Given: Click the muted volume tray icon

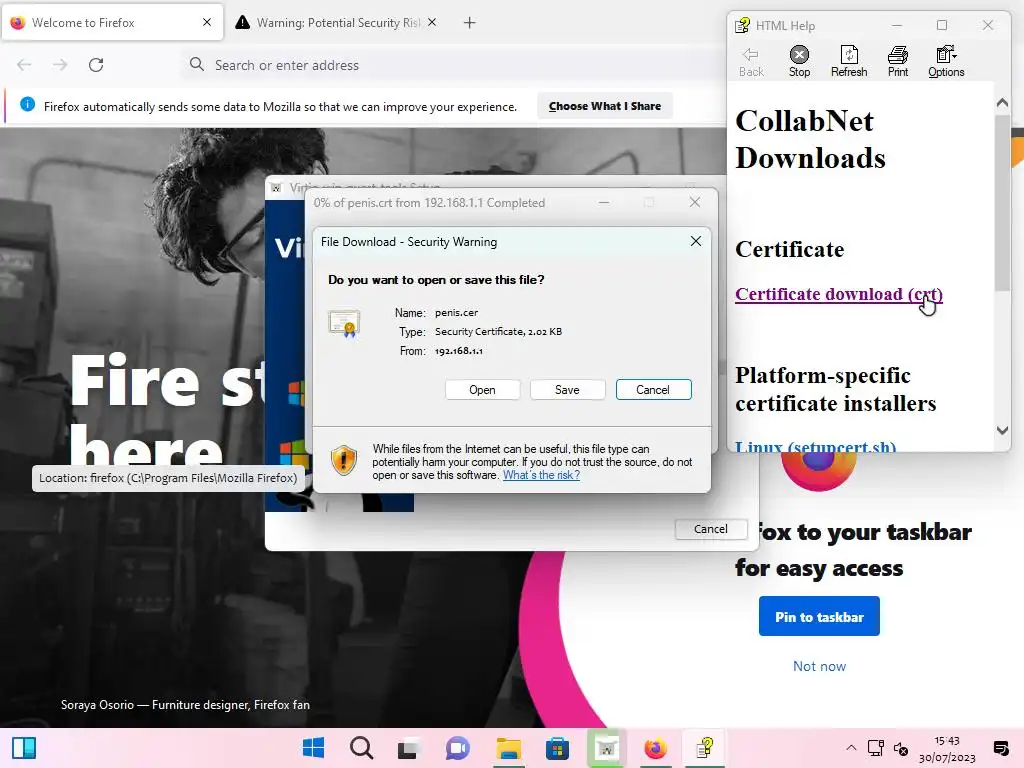Looking at the screenshot, I should 901,748.
